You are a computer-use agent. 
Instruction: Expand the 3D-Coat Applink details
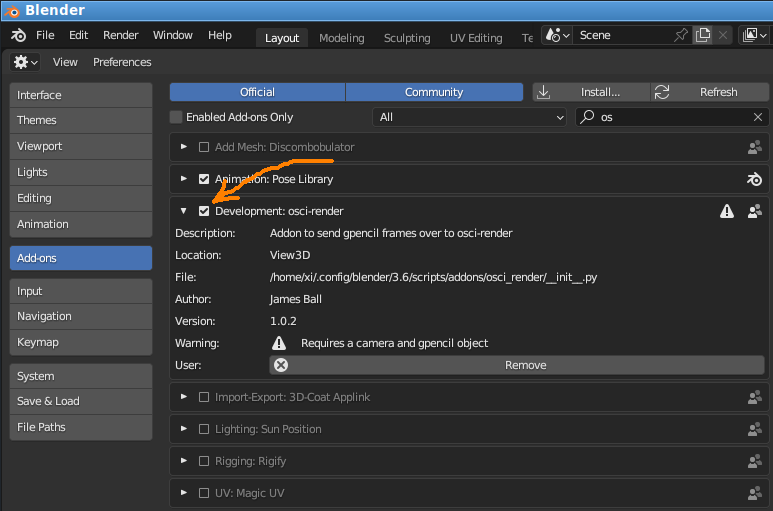click(x=183, y=397)
